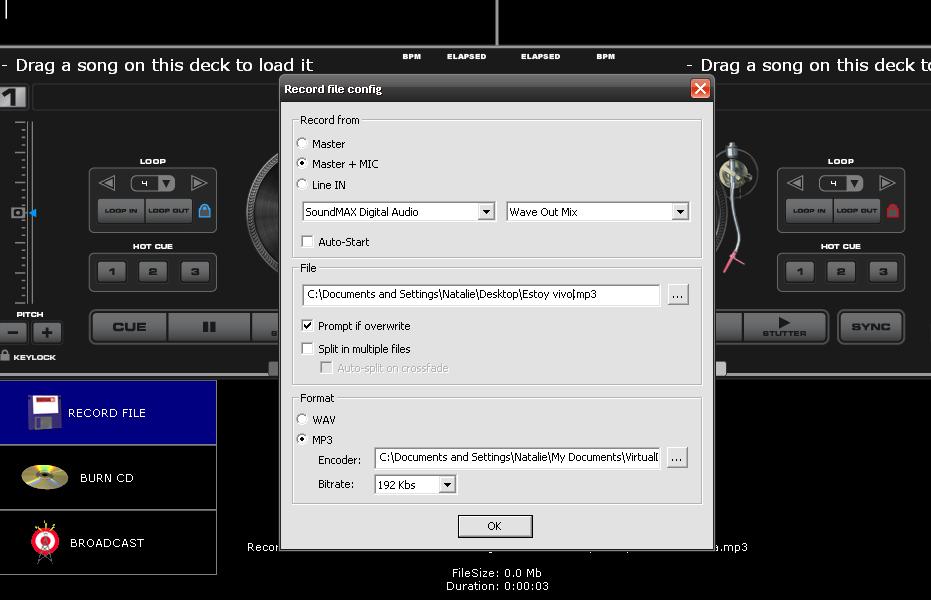Choose Line IN as record source
Image resolution: width=931 pixels, height=600 pixels.
[302, 184]
